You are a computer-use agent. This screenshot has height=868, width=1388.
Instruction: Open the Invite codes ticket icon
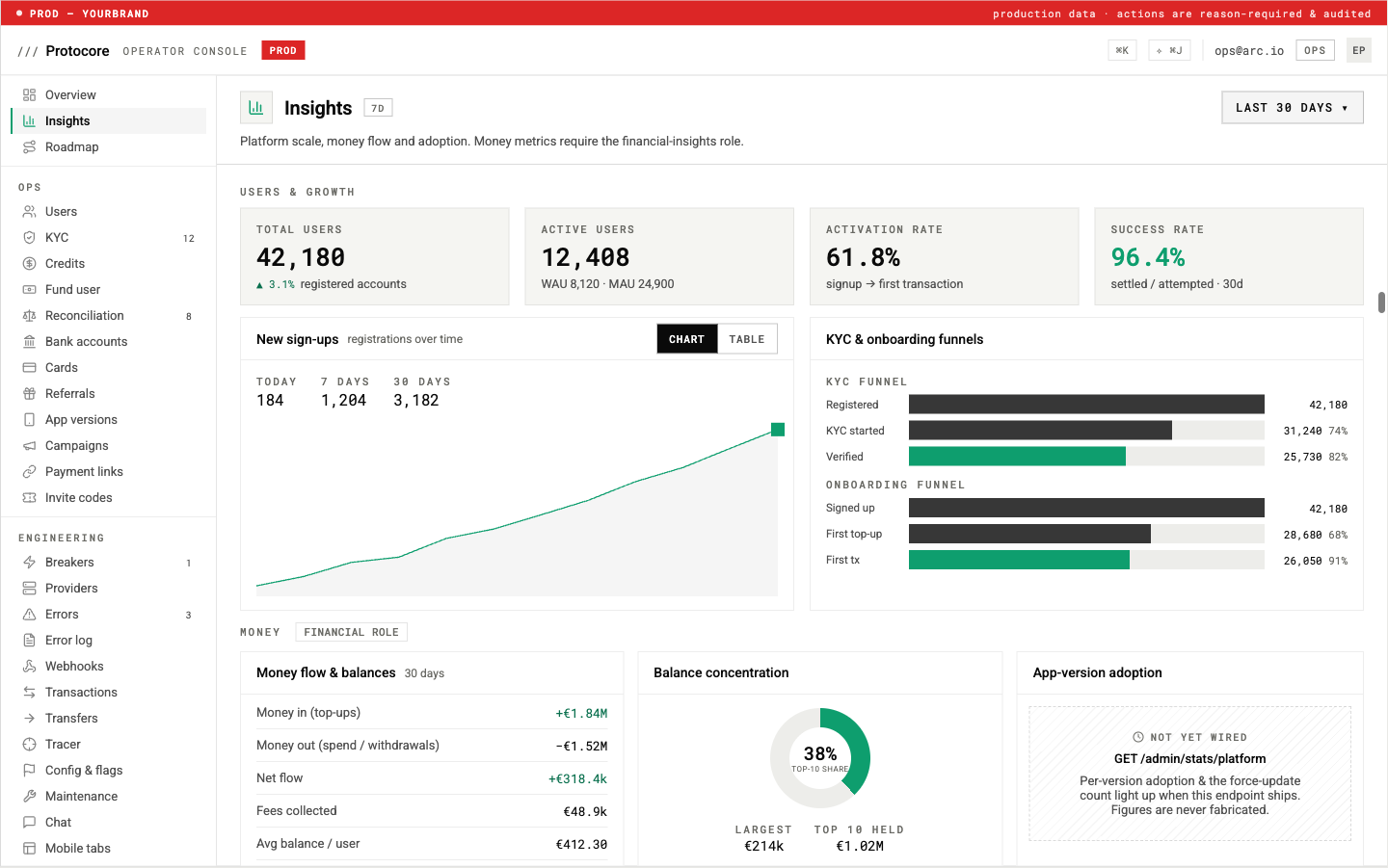(x=29, y=498)
